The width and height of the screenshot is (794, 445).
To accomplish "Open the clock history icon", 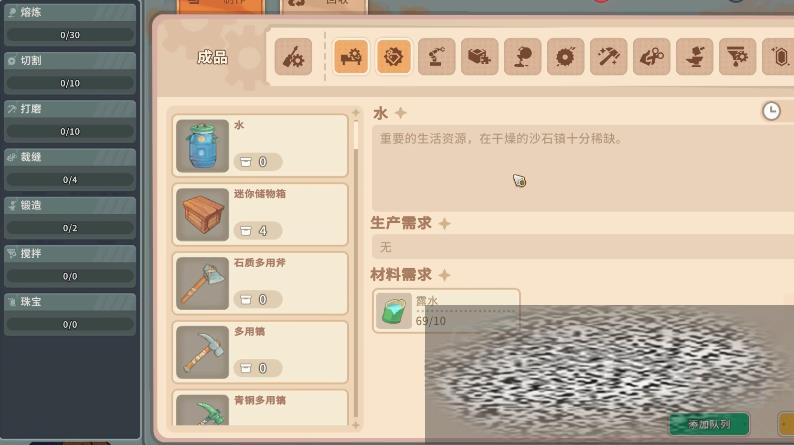I will [771, 111].
